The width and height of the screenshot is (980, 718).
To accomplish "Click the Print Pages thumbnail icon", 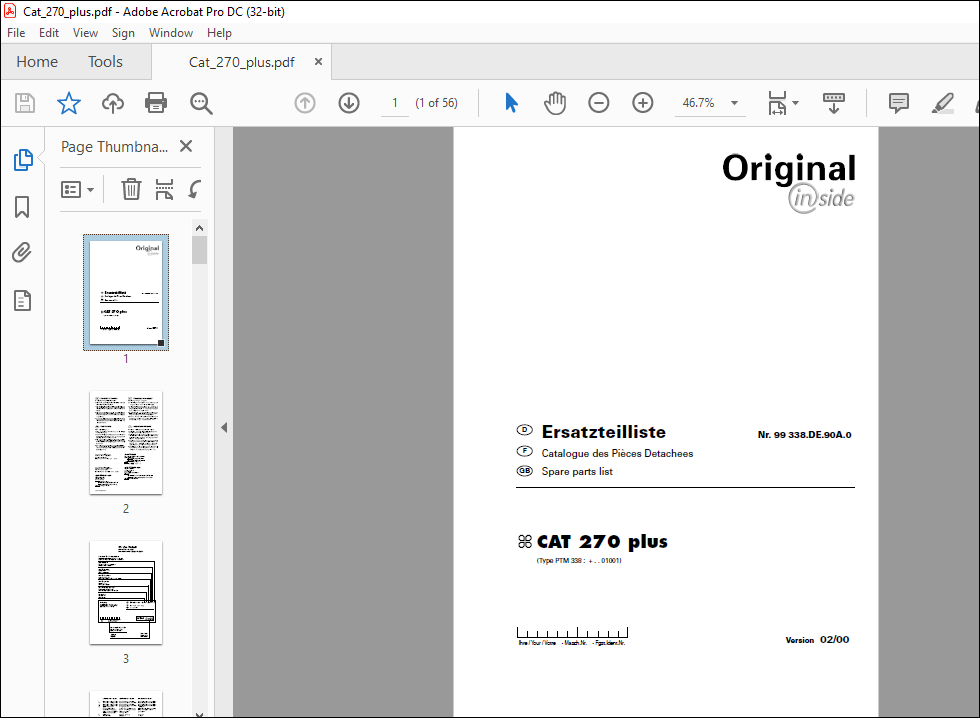I will pos(164,189).
